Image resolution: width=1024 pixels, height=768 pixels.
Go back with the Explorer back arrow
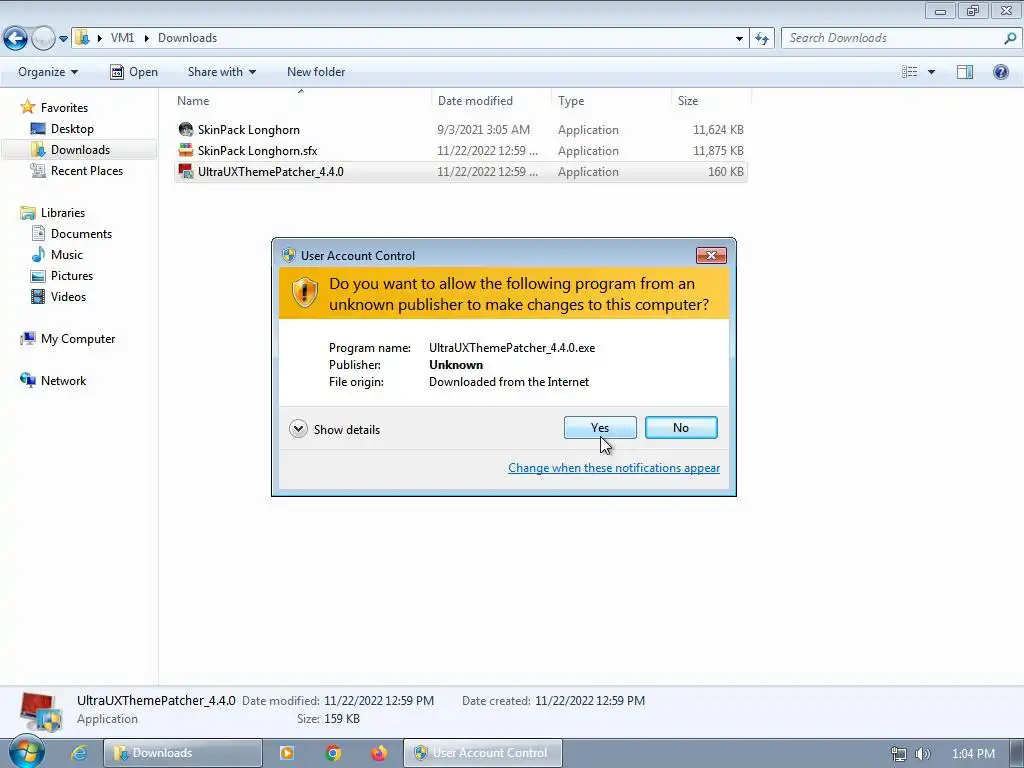coord(16,39)
